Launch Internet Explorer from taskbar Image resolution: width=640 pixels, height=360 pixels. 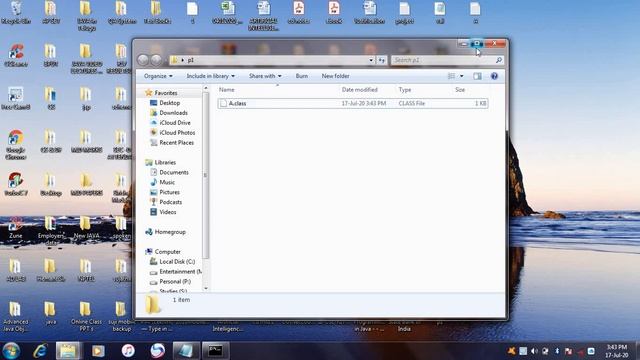40,351
